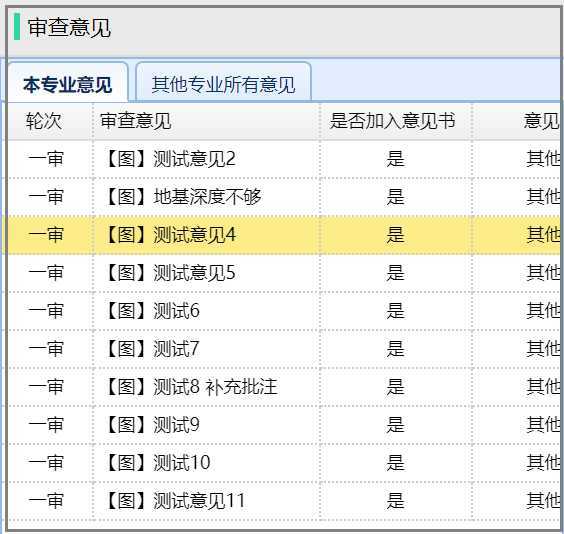Viewport: 564px width, 534px height.
Task: Click 其他 cell in the 测试6 row
Action: coord(543,311)
